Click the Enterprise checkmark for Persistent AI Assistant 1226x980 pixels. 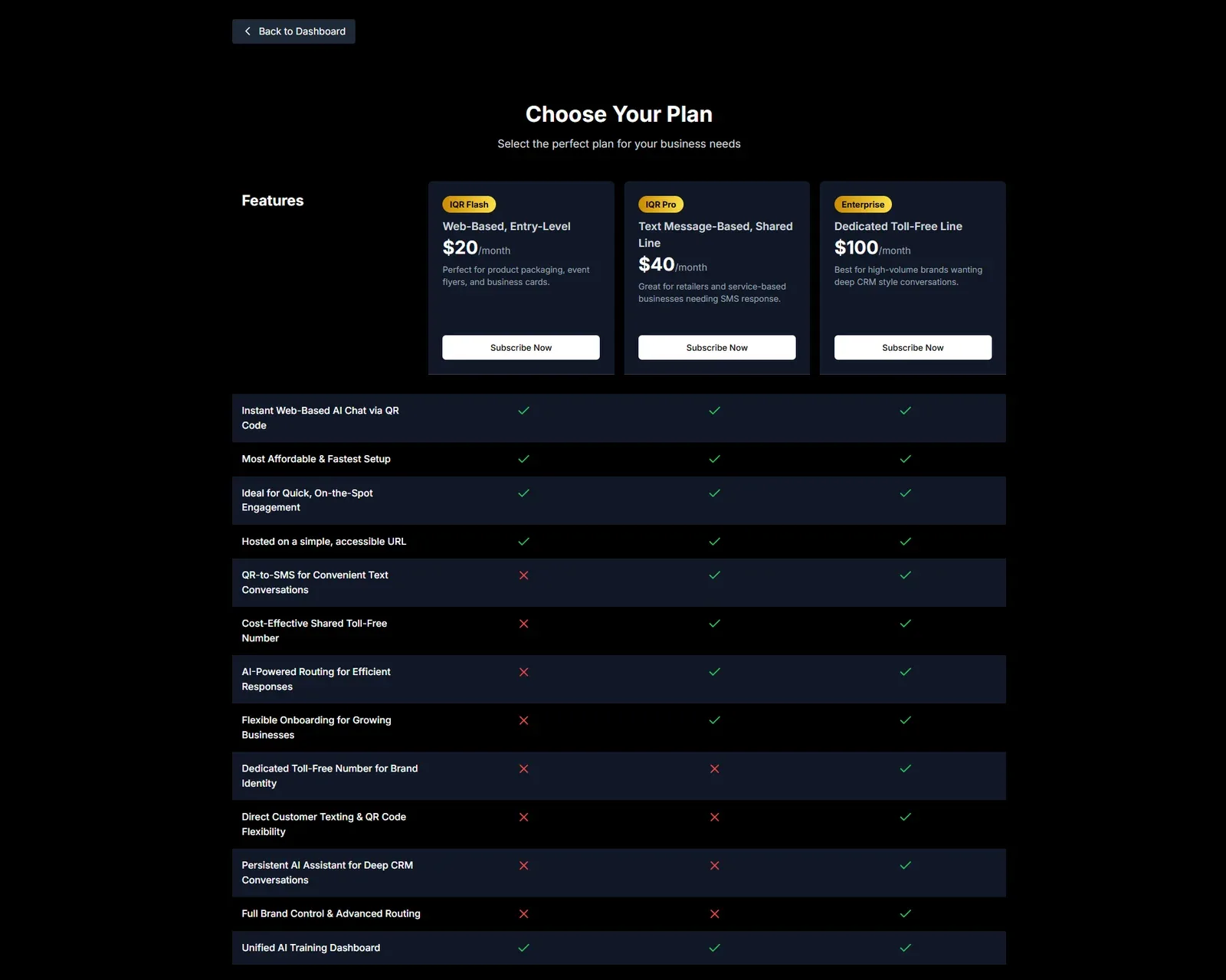click(905, 865)
